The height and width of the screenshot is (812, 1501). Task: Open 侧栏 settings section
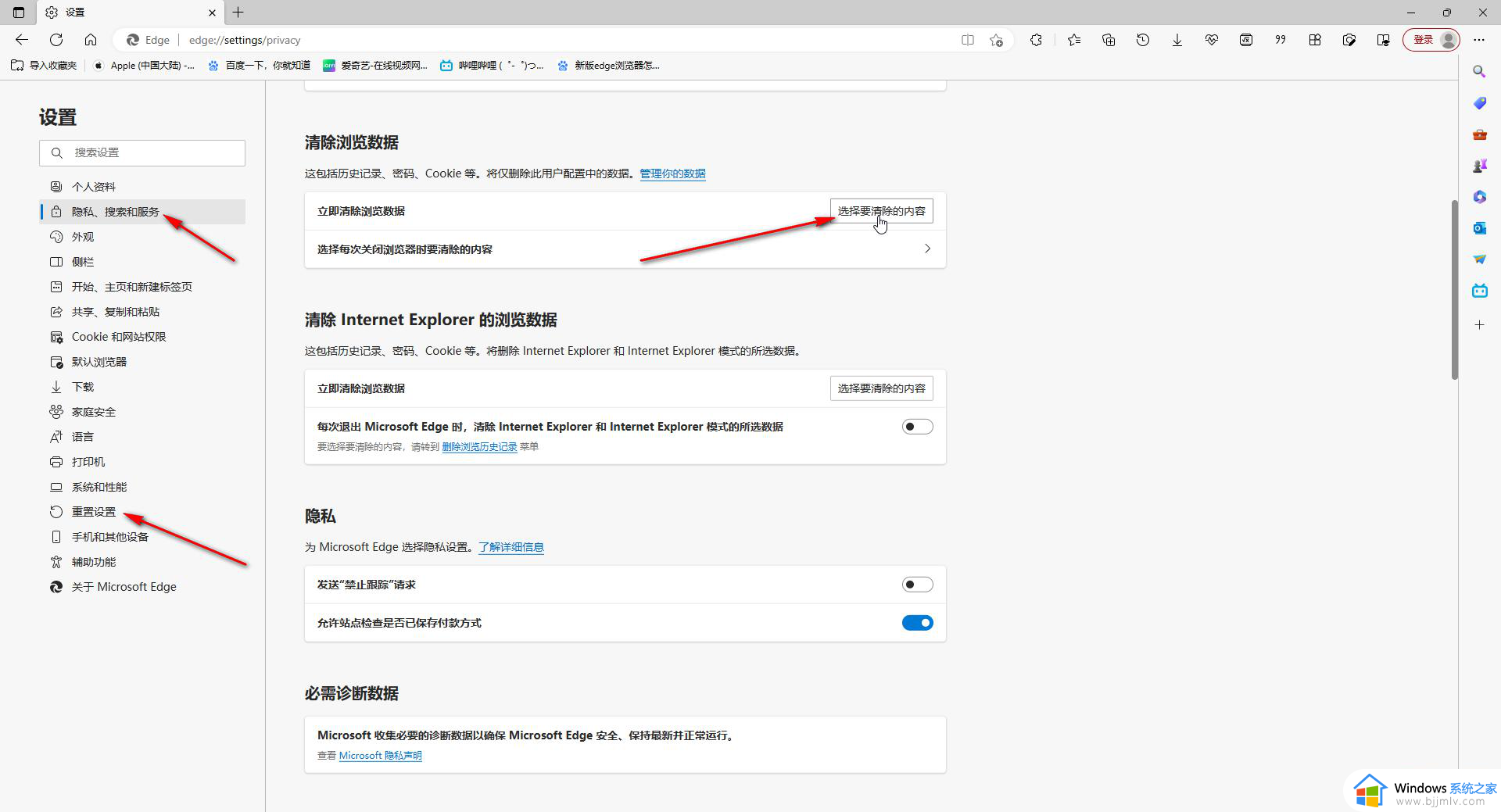(x=142, y=262)
